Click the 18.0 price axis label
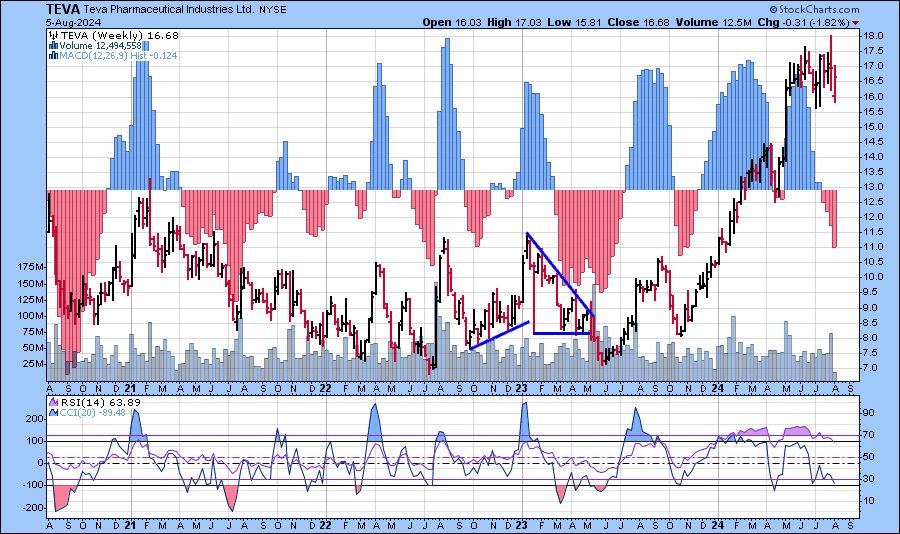The height and width of the screenshot is (534, 900). pos(872,36)
